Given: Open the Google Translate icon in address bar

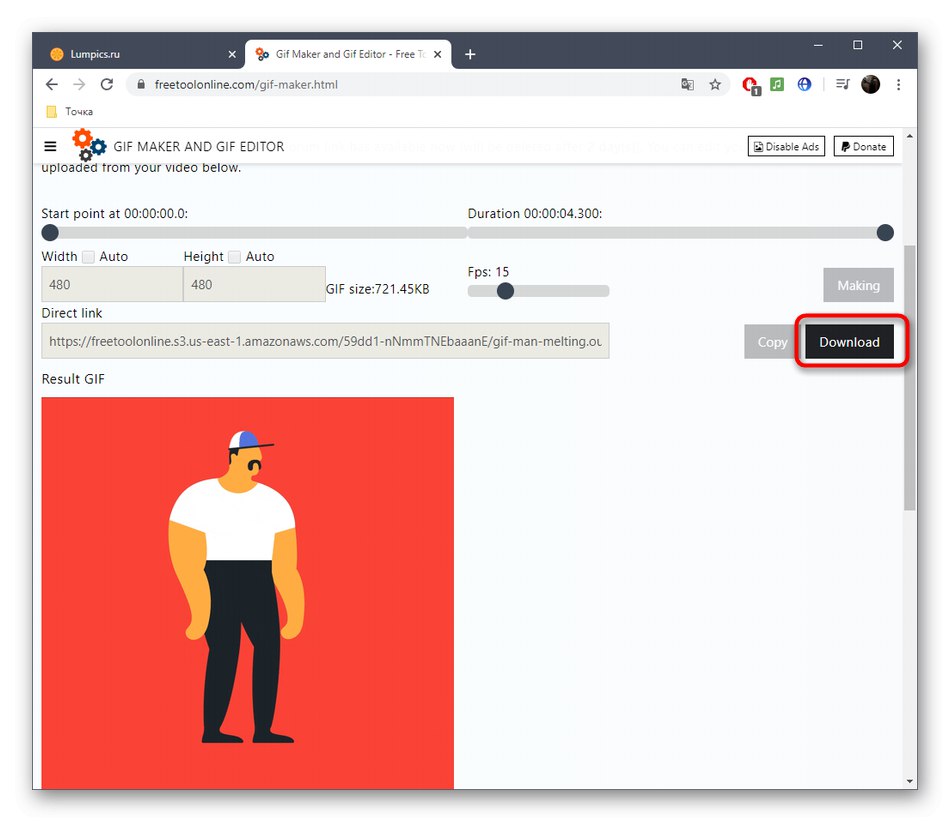Looking at the screenshot, I should point(687,84).
